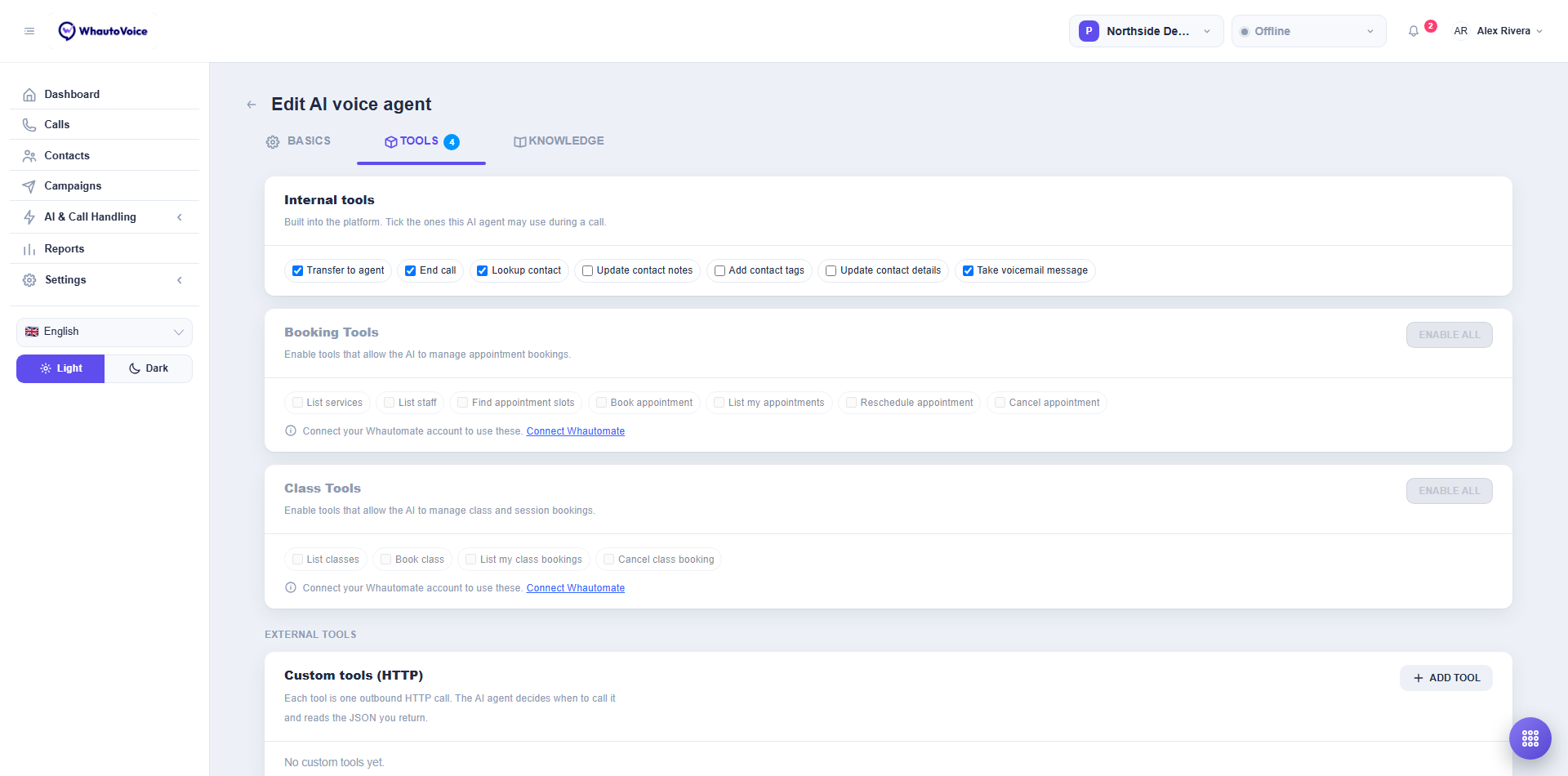Tick the Reschedule appointment checkbox

click(x=852, y=403)
